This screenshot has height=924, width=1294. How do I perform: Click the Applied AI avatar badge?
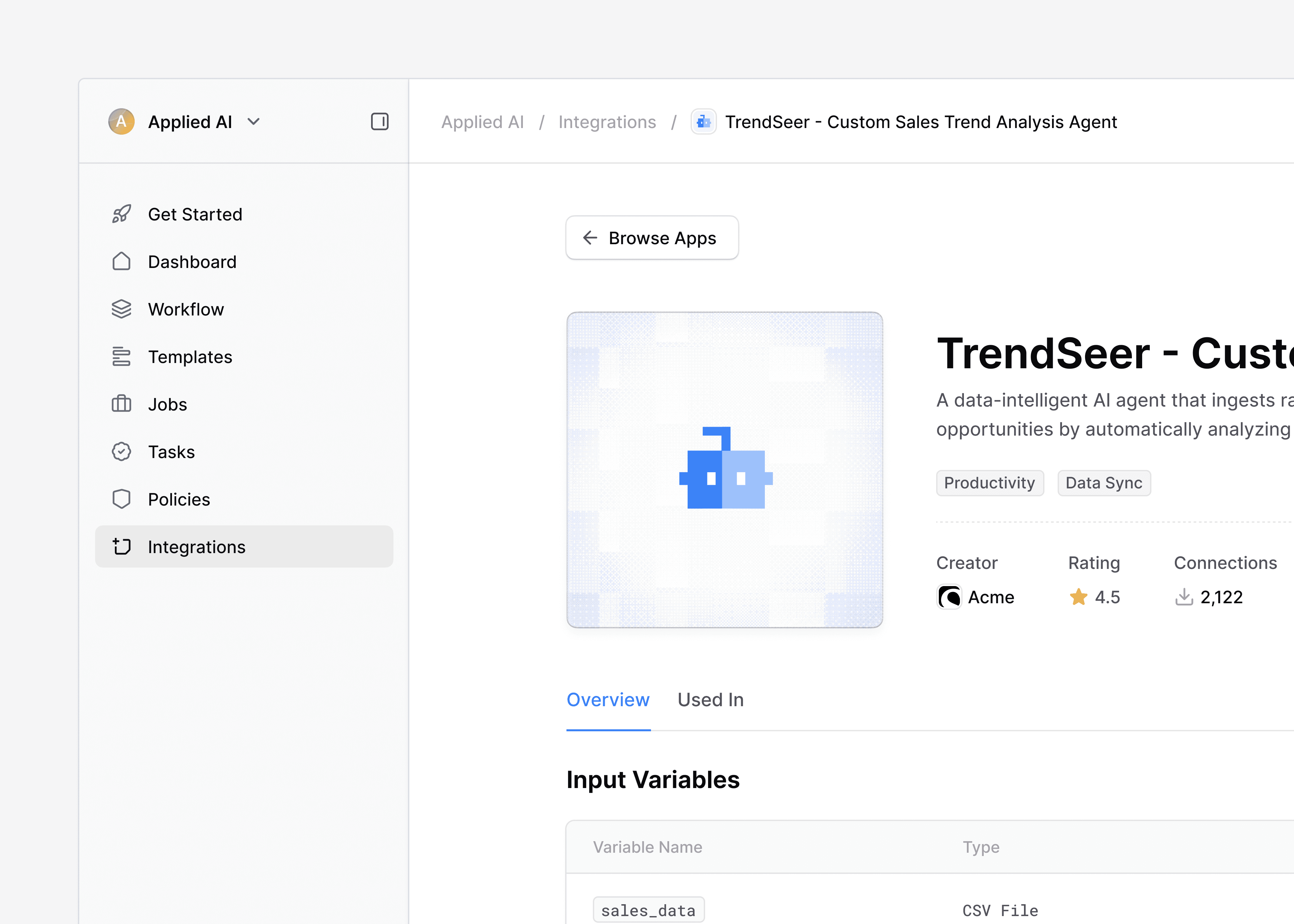coord(121,122)
